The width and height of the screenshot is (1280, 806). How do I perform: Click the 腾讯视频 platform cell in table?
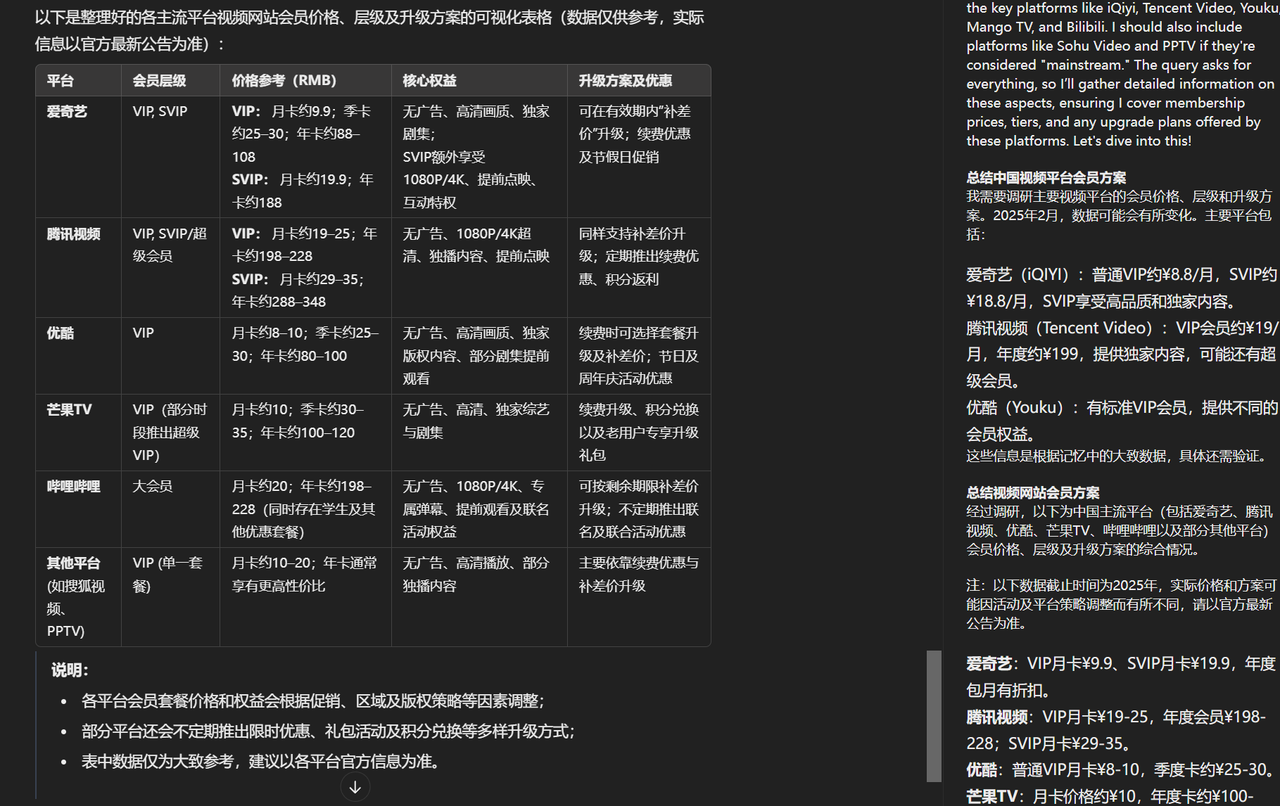78,268
